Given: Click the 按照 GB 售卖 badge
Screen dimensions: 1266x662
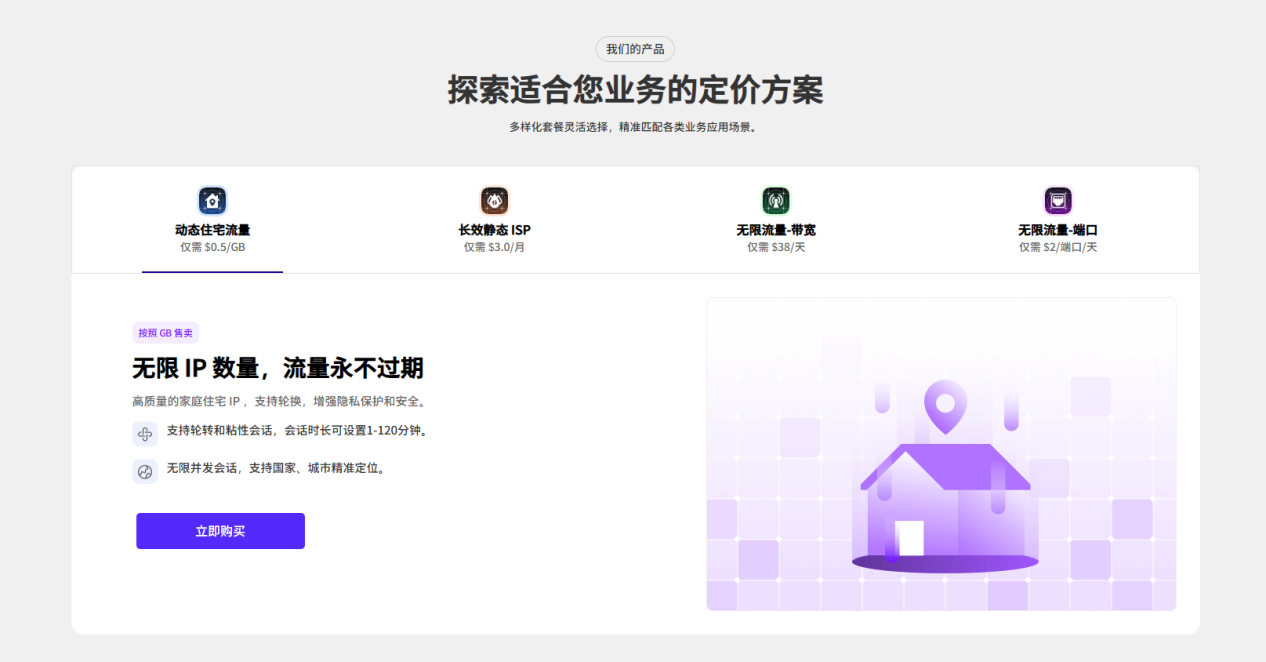Looking at the screenshot, I should click(x=167, y=332).
